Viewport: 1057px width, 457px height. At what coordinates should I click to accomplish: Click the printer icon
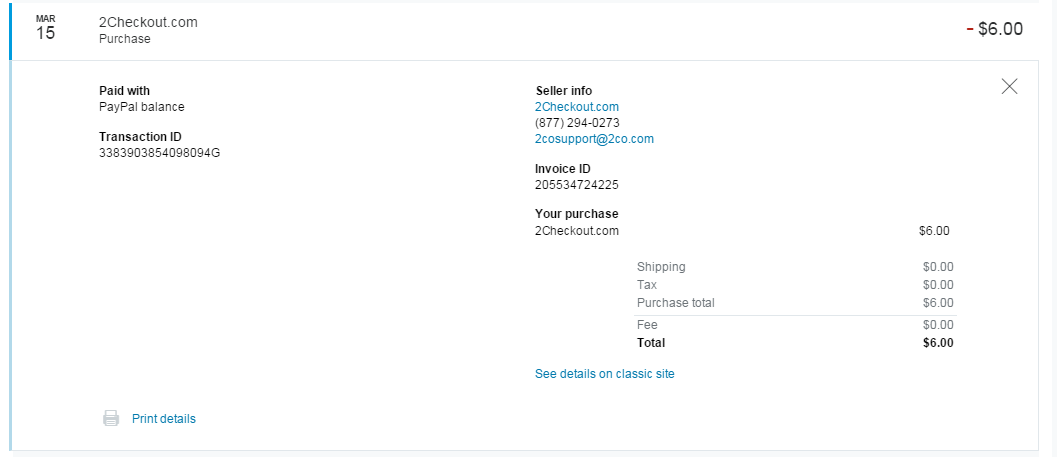[111, 419]
